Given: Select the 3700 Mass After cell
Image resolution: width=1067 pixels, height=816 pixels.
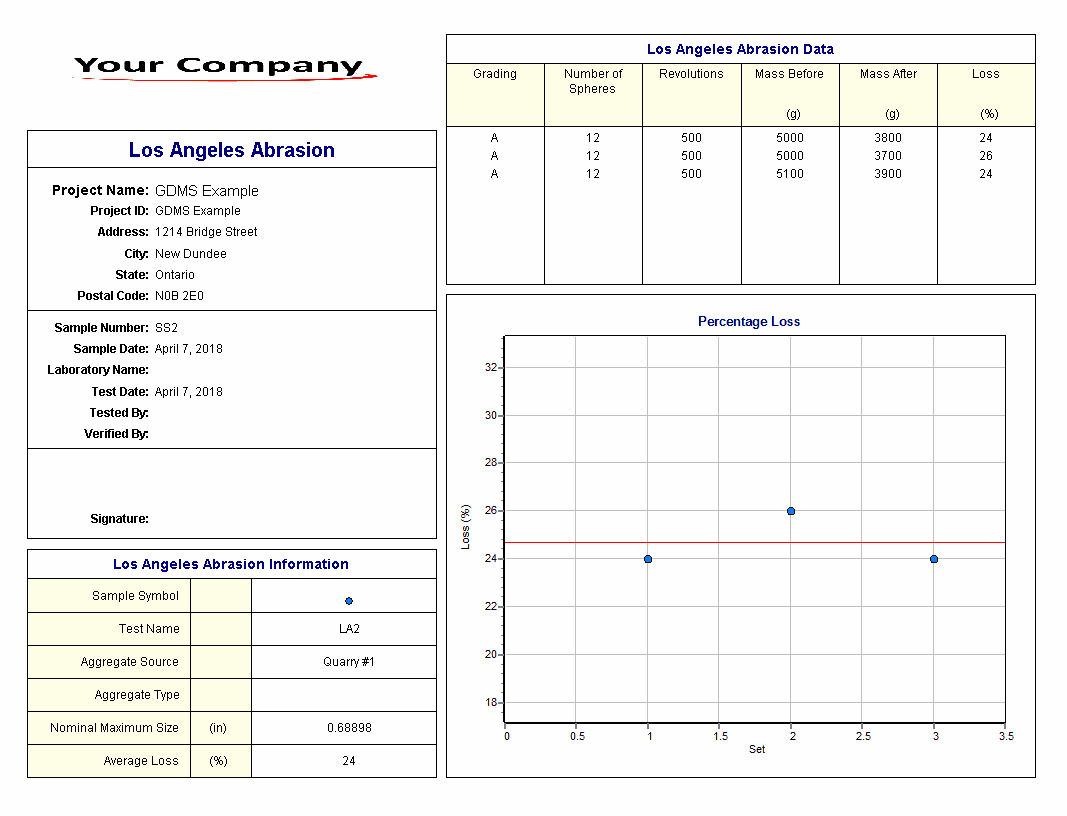Looking at the screenshot, I should tap(887, 156).
